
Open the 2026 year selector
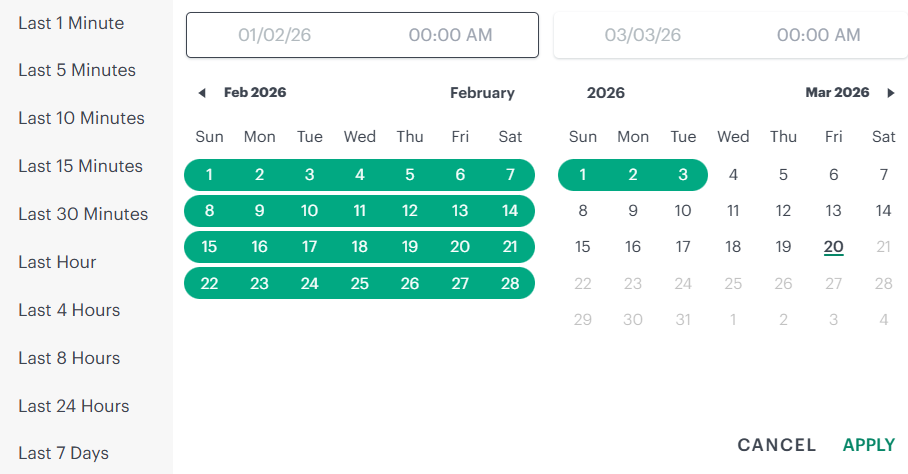pos(605,93)
